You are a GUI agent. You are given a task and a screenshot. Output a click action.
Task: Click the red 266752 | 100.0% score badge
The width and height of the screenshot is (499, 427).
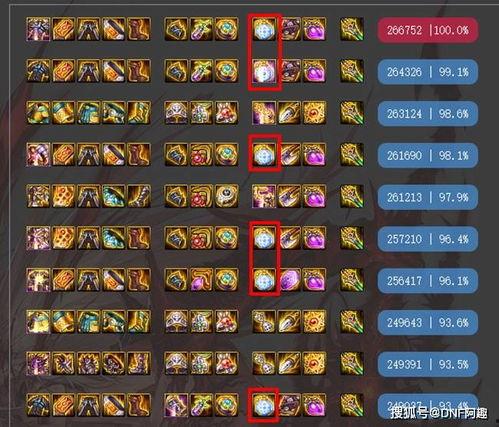(x=428, y=30)
